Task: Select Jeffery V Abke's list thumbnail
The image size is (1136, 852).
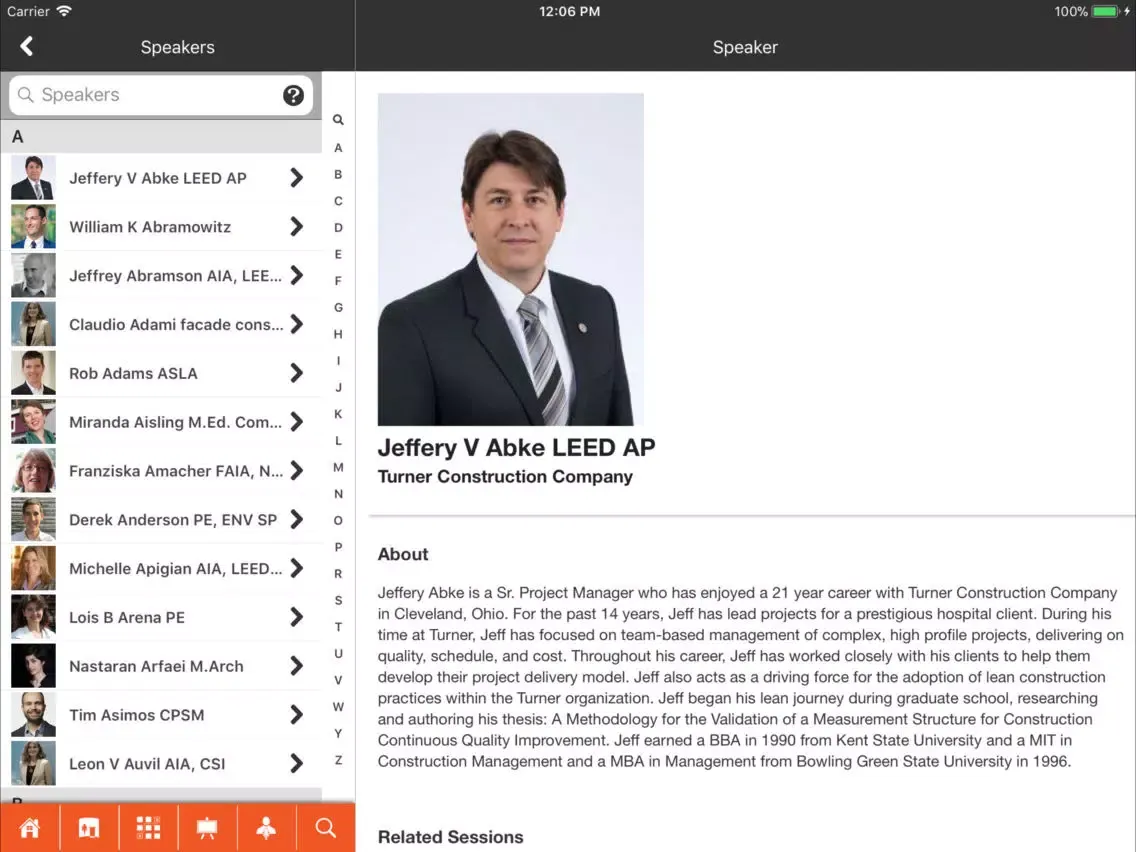Action: coord(33,178)
